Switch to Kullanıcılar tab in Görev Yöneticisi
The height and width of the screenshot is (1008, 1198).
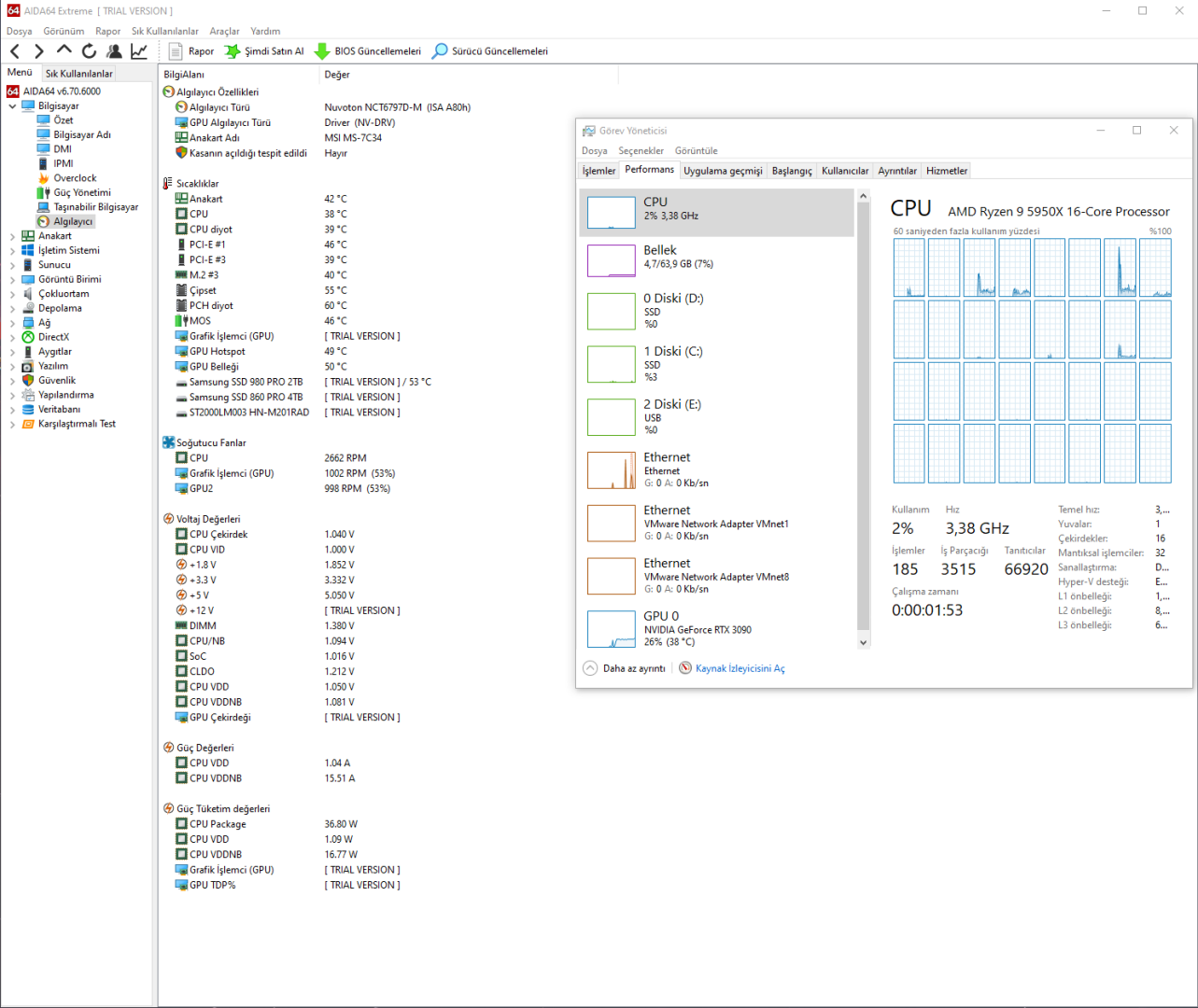[x=845, y=171]
